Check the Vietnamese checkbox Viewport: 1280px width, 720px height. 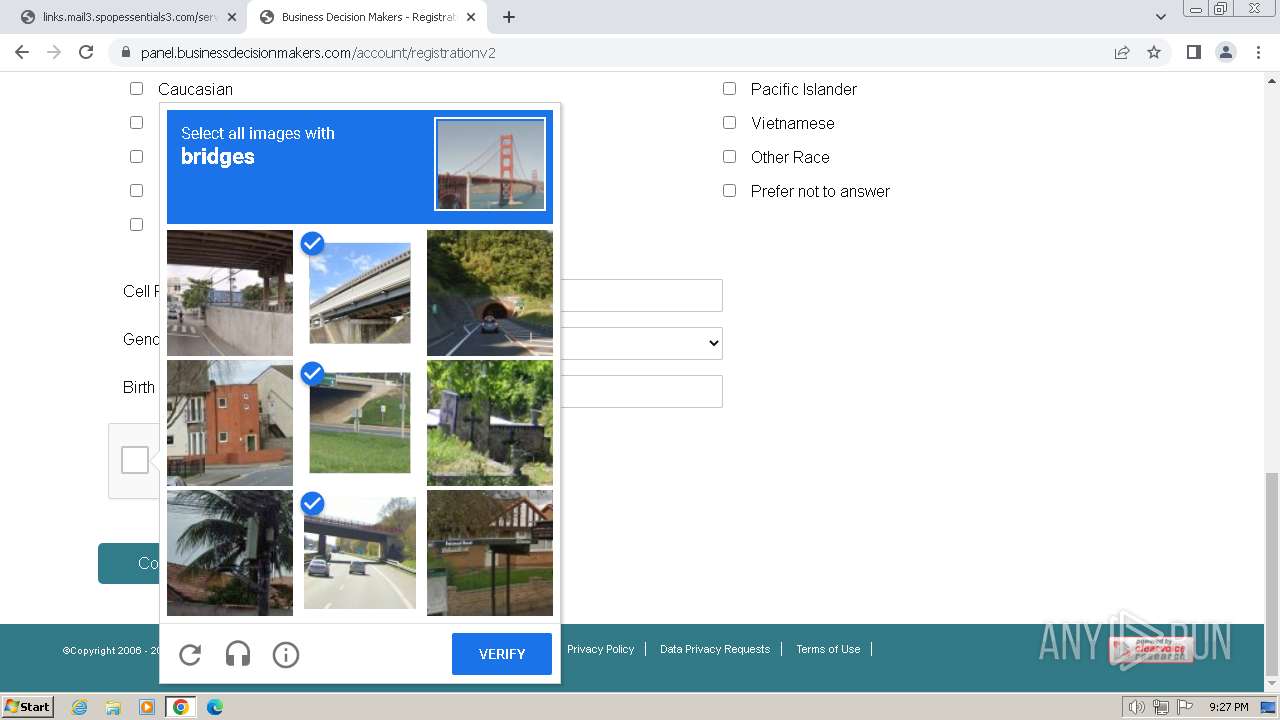click(x=729, y=123)
